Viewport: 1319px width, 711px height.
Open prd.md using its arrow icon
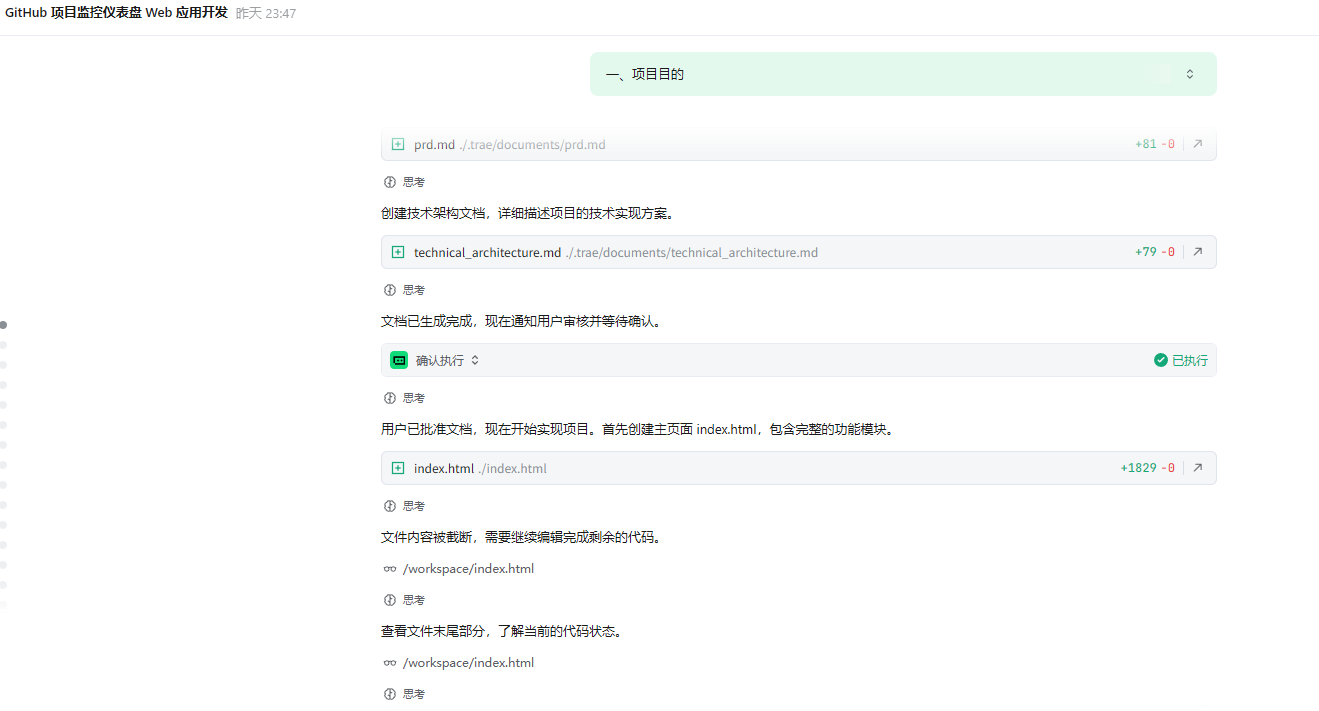1197,144
